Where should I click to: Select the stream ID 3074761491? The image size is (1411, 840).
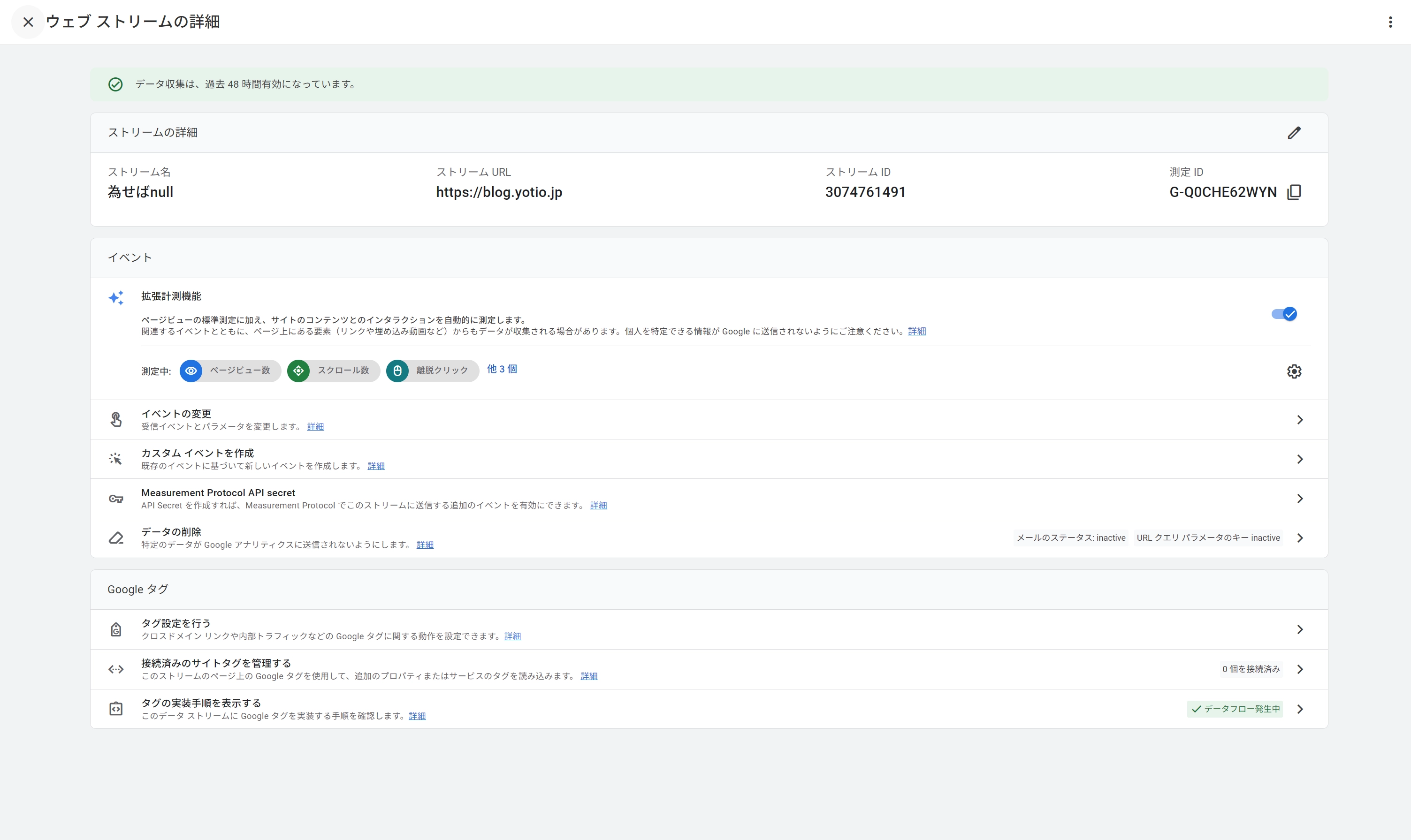(865, 192)
